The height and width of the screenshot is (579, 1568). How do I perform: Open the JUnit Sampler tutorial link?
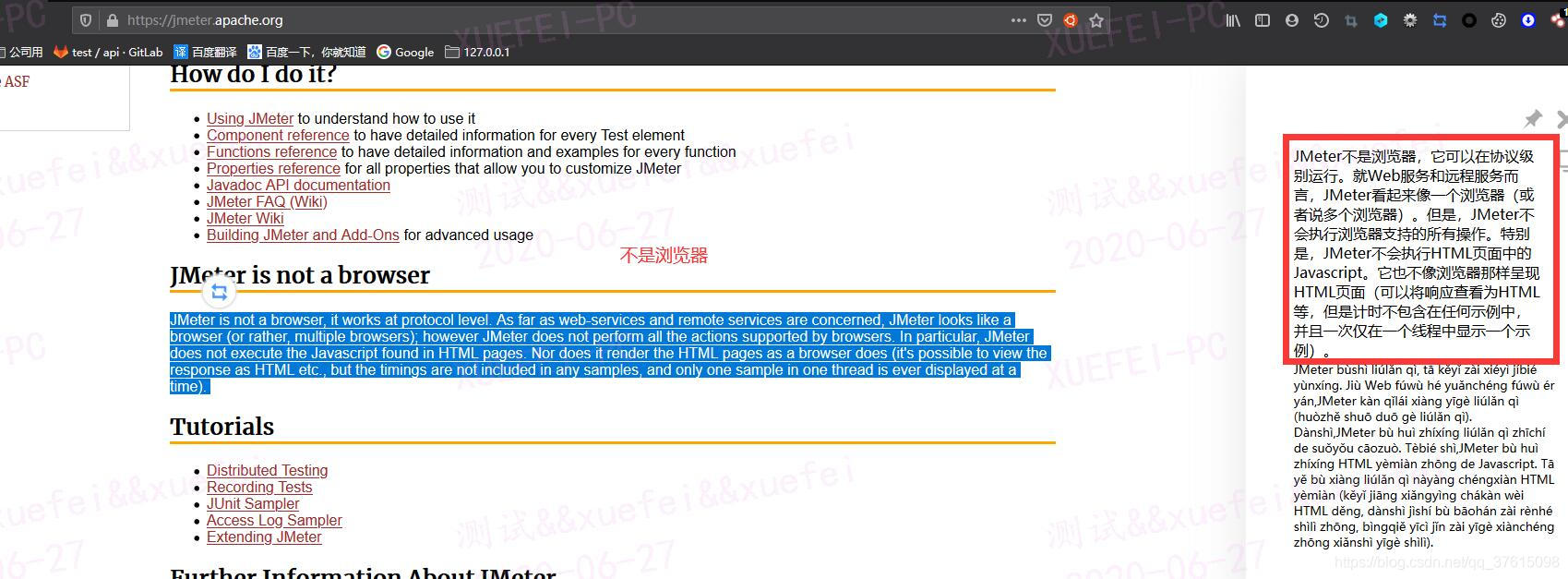pyautogui.click(x=253, y=503)
